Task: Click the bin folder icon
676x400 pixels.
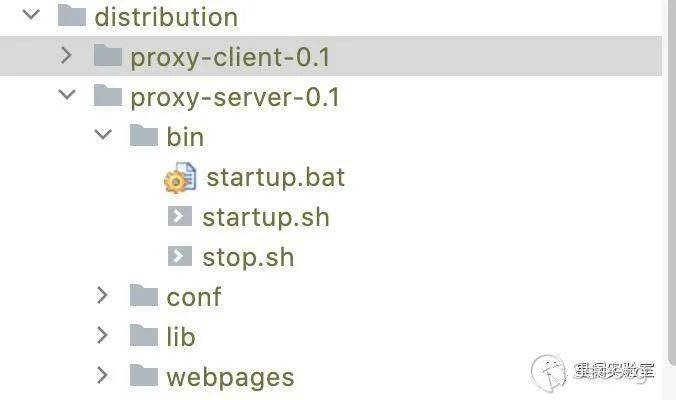Action: [144, 136]
